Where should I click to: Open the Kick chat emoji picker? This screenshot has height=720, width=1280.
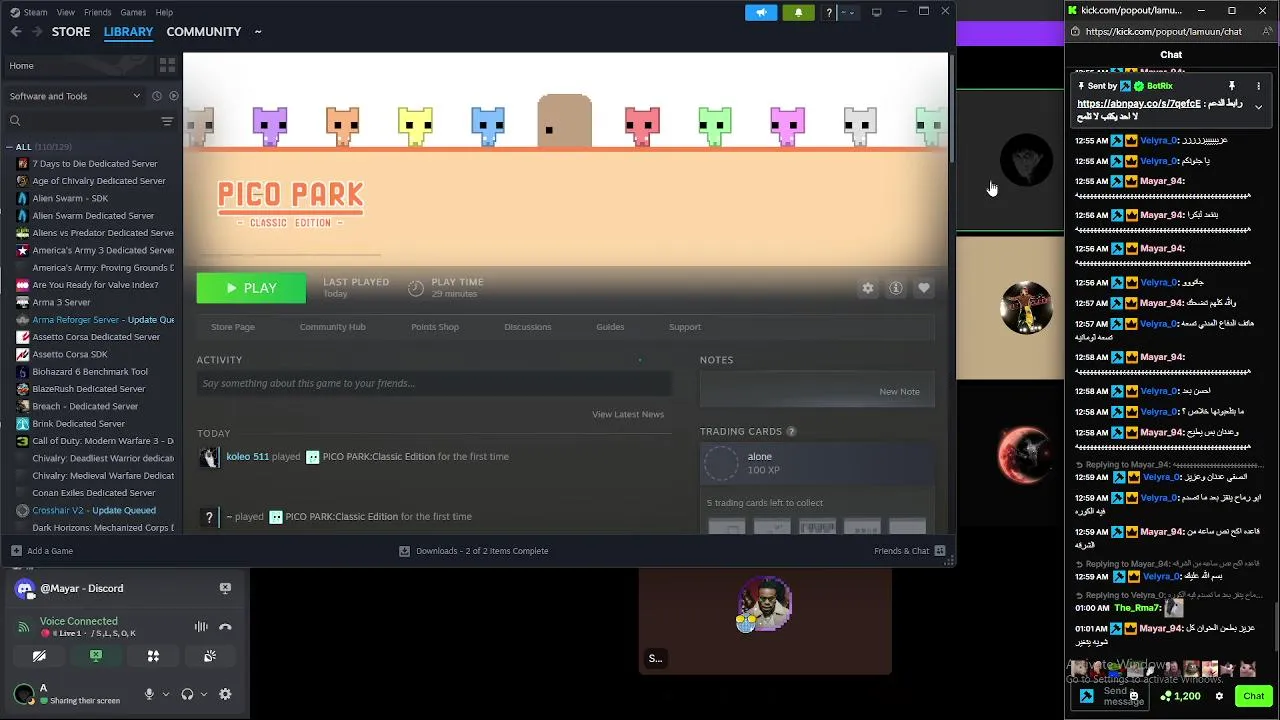click(1134, 696)
